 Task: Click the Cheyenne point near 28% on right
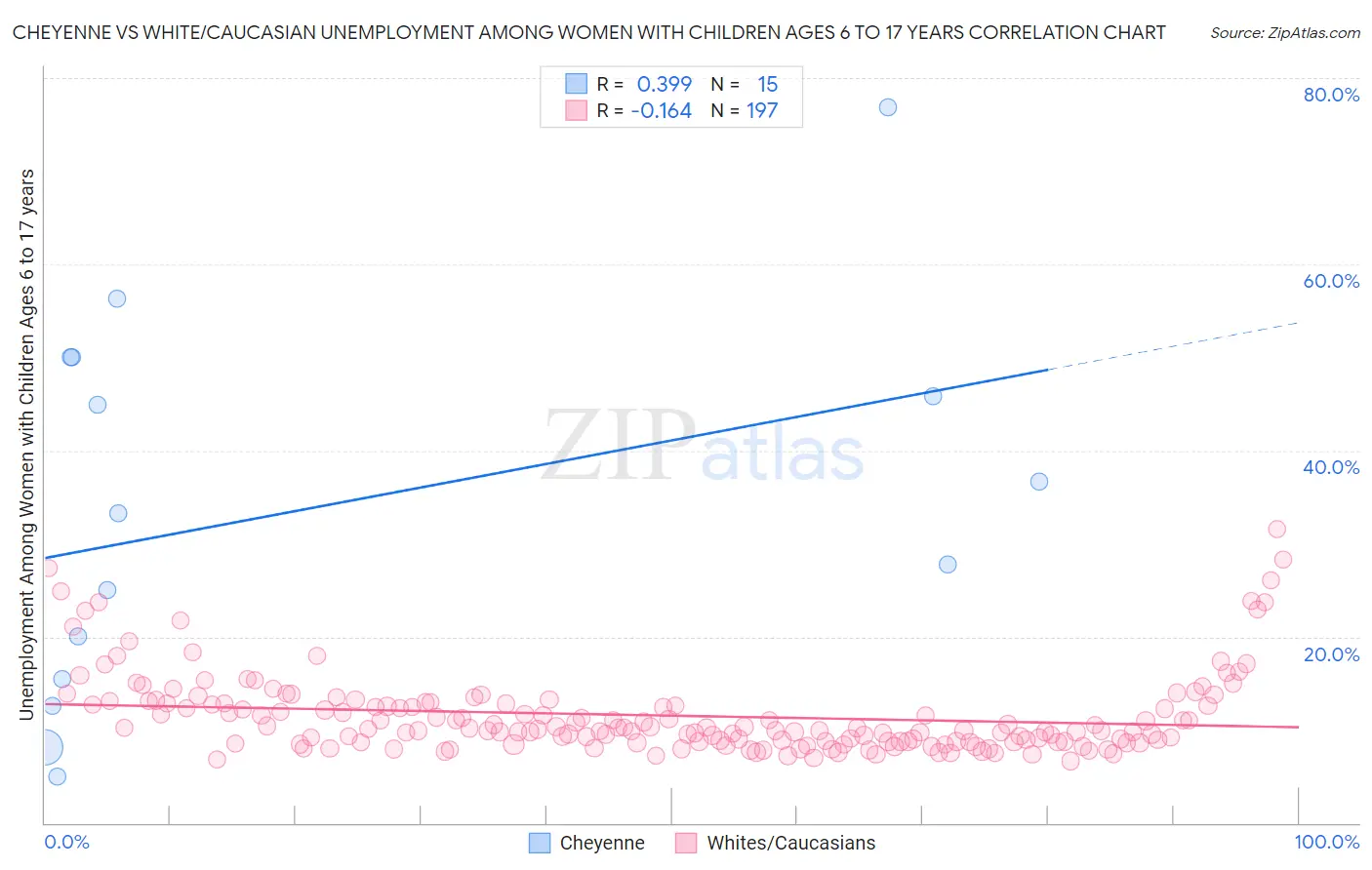[948, 565]
